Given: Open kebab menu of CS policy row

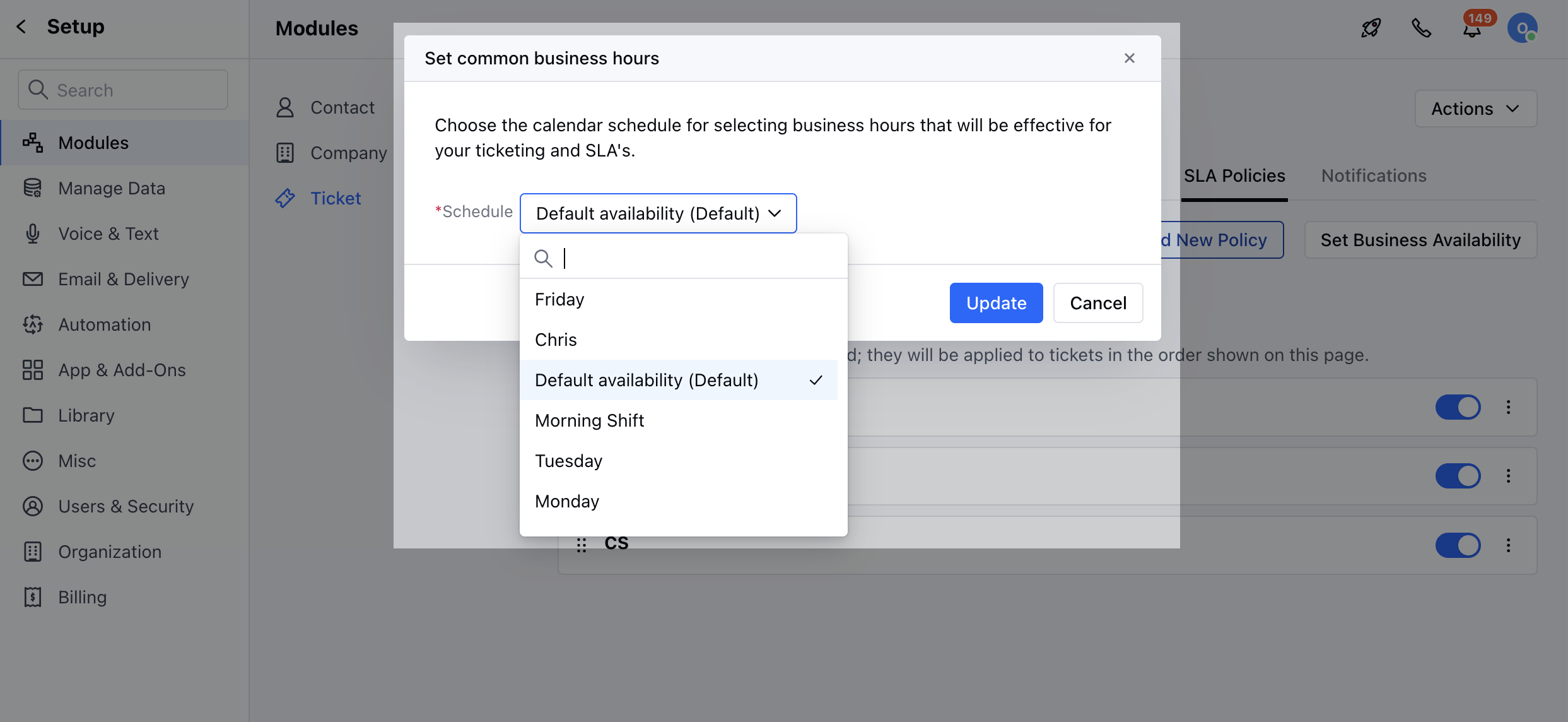Looking at the screenshot, I should pos(1508,545).
